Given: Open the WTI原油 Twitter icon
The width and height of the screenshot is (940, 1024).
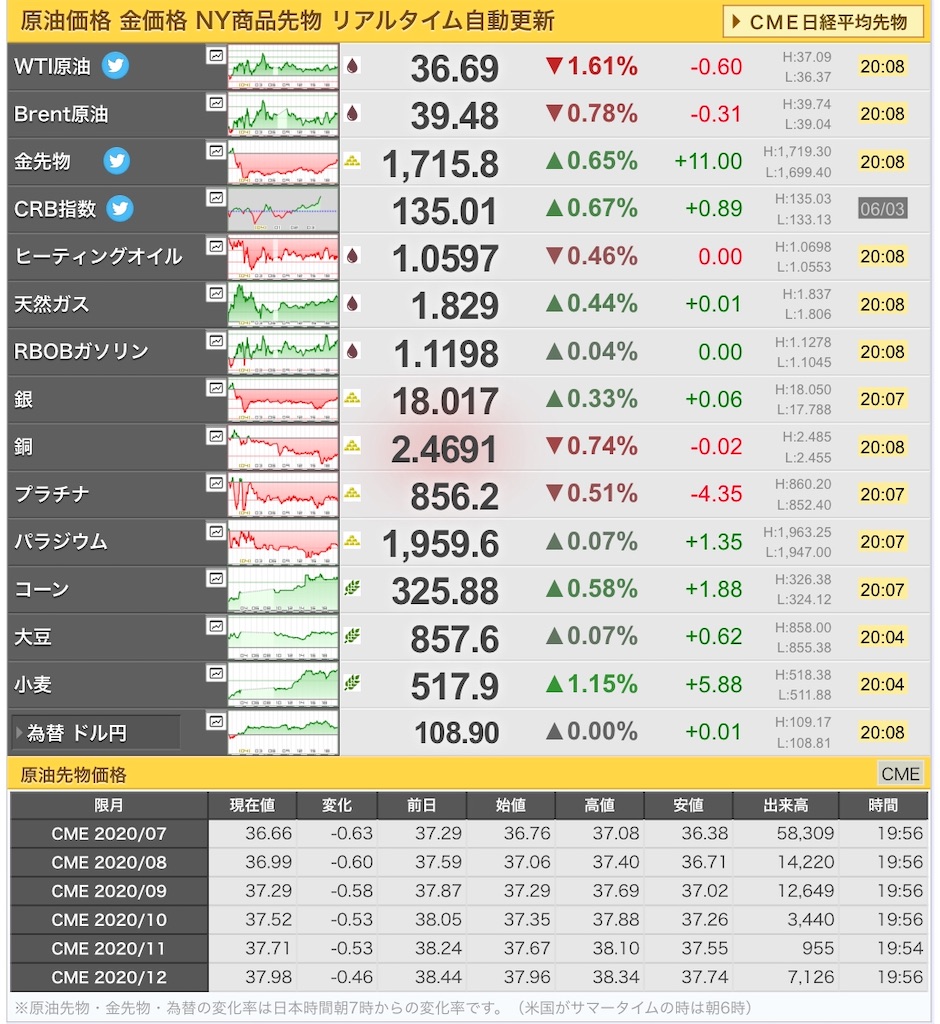Looking at the screenshot, I should coord(116,65).
